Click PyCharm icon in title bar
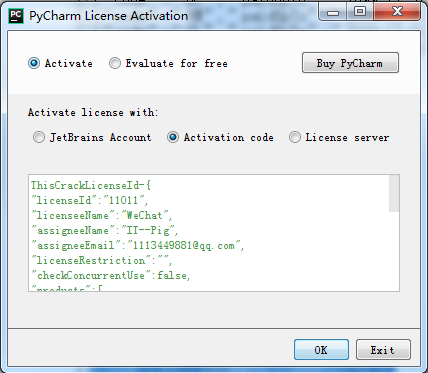Viewport: 428px width, 373px height. pyautogui.click(x=16, y=16)
